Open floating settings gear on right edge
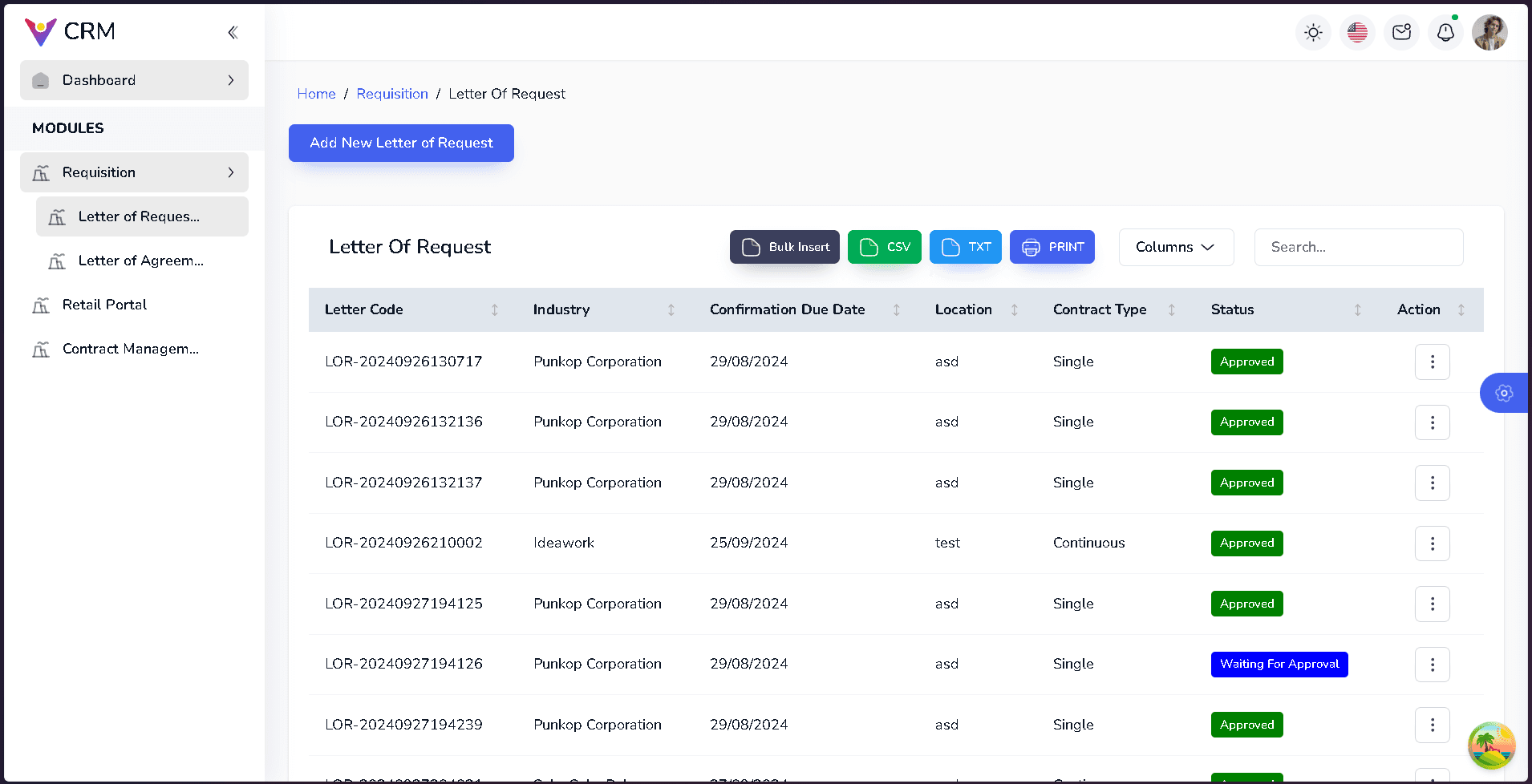 click(x=1504, y=393)
